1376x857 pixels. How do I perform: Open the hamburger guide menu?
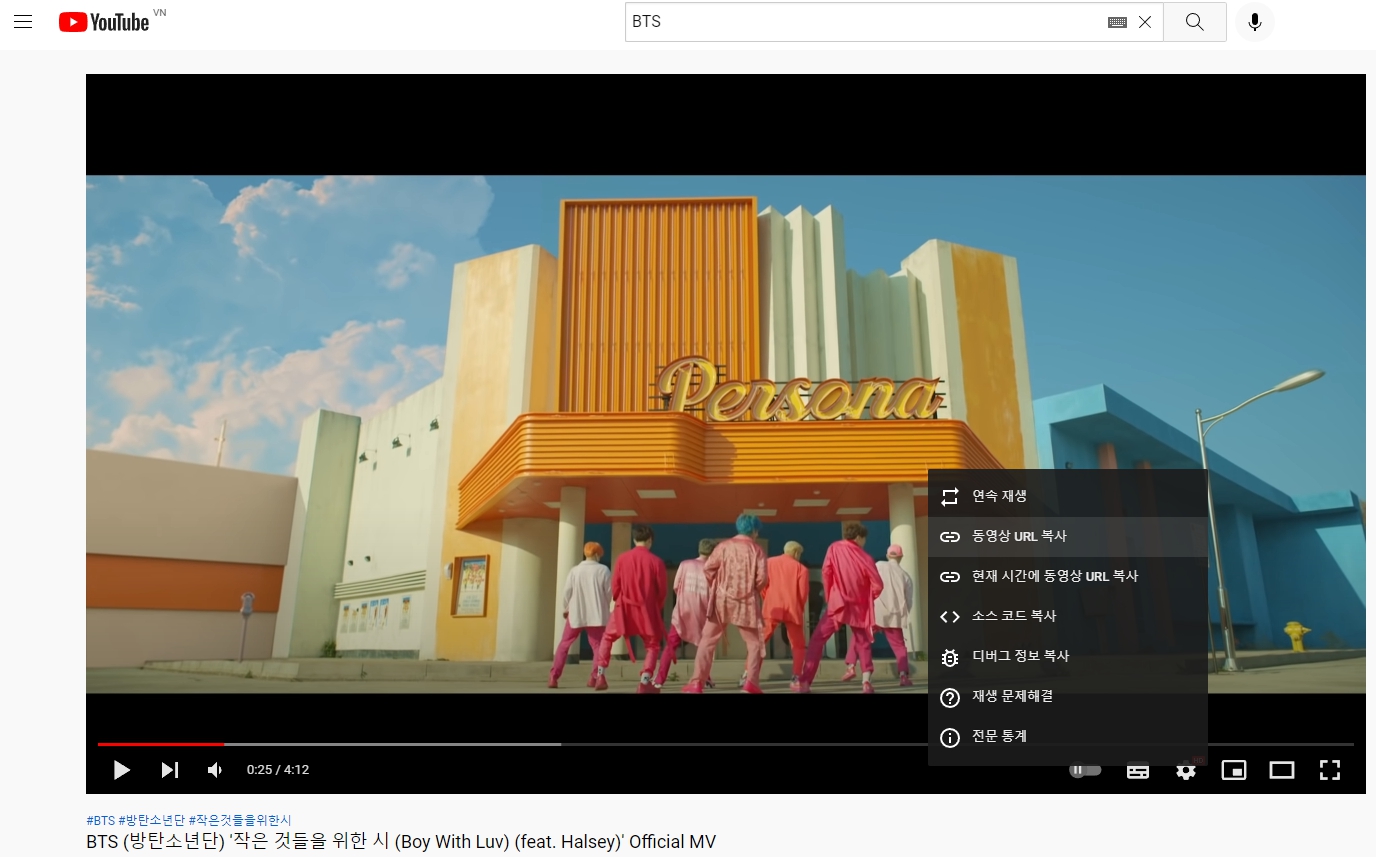pyautogui.click(x=23, y=22)
